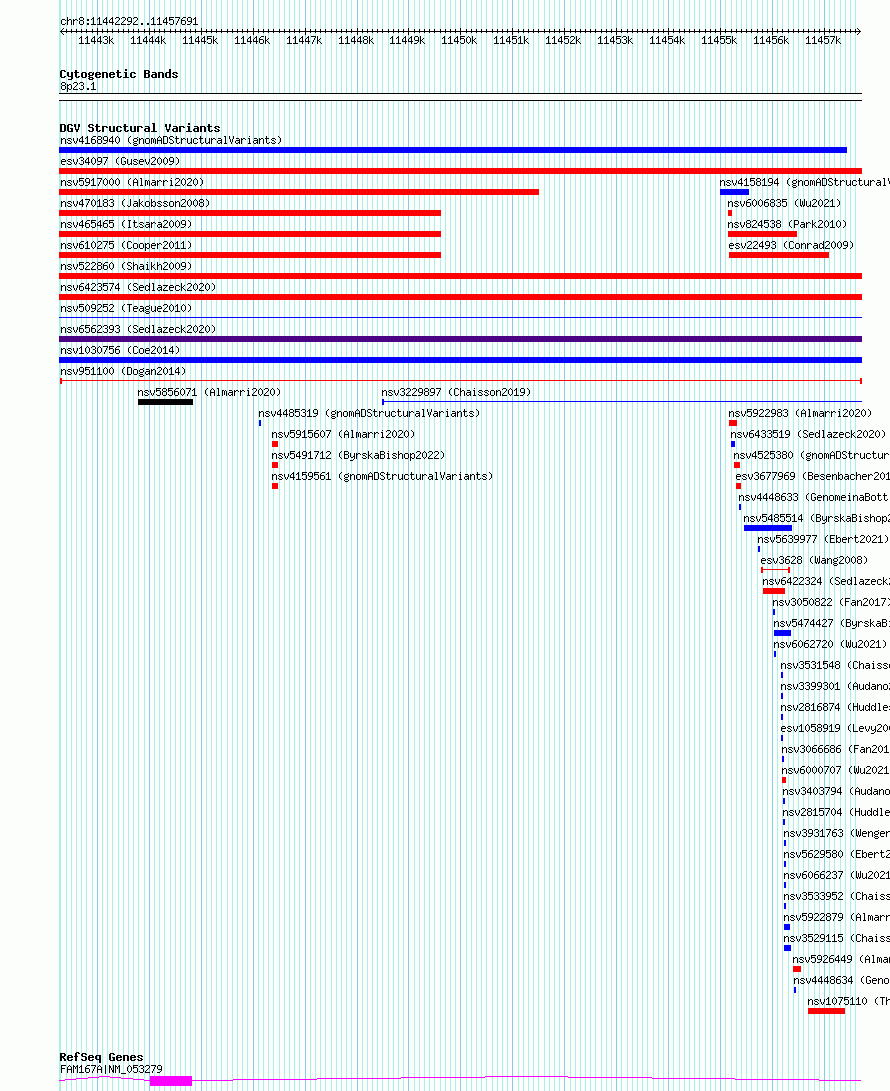Screen dimensions: 890x1091
Task: Select the esv34097 (Gusev2009) variant label
Action: click(x=120, y=161)
